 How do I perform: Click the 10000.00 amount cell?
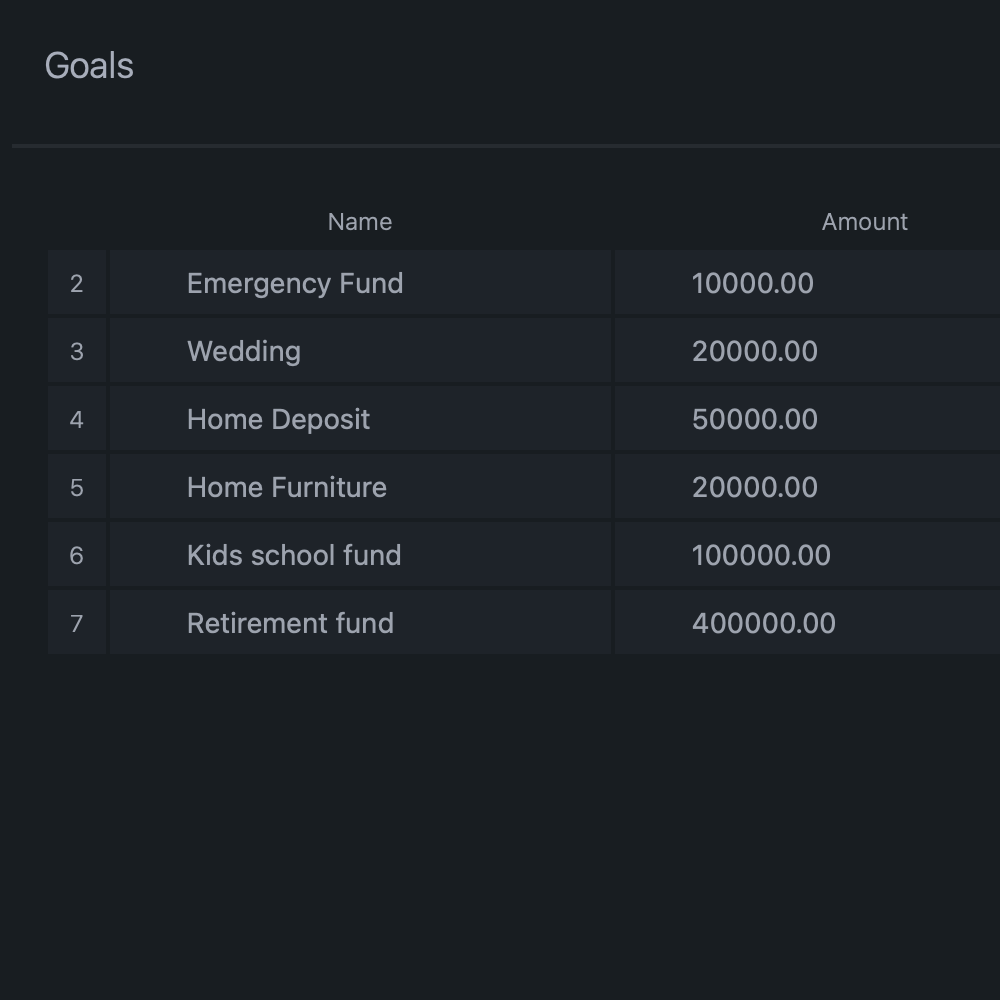point(807,283)
